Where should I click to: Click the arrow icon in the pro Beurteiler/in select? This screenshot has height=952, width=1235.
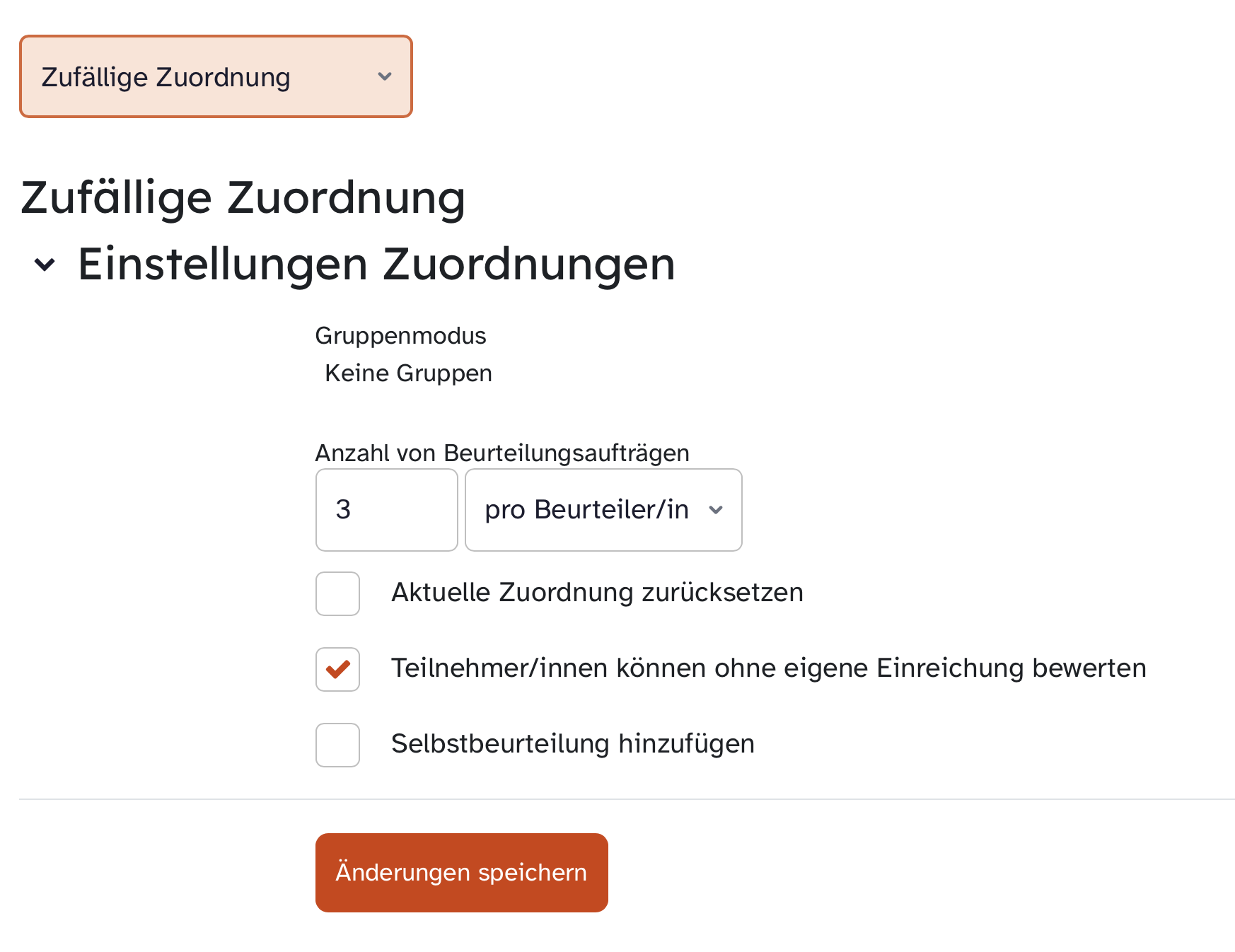click(x=716, y=509)
